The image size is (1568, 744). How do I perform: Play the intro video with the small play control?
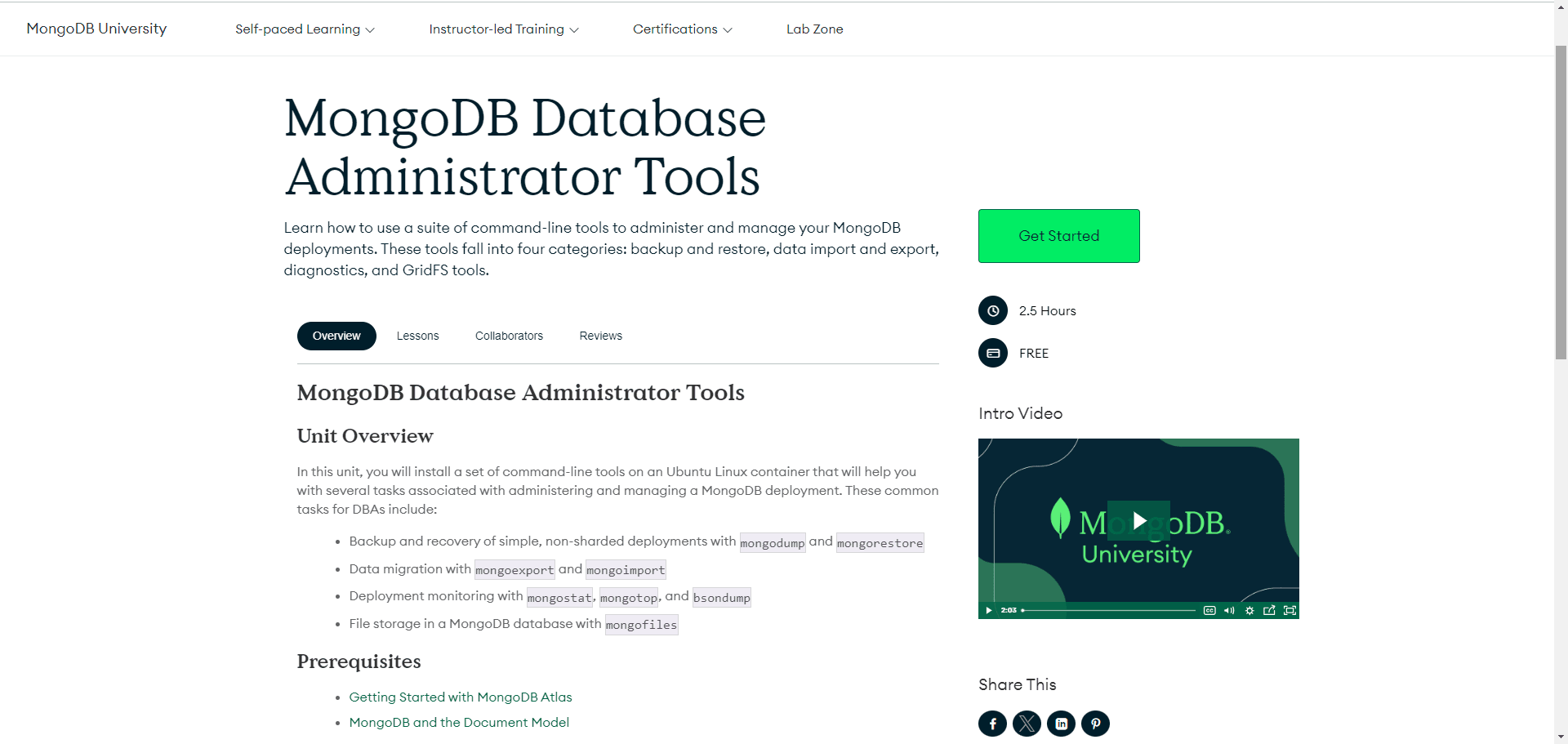988,610
